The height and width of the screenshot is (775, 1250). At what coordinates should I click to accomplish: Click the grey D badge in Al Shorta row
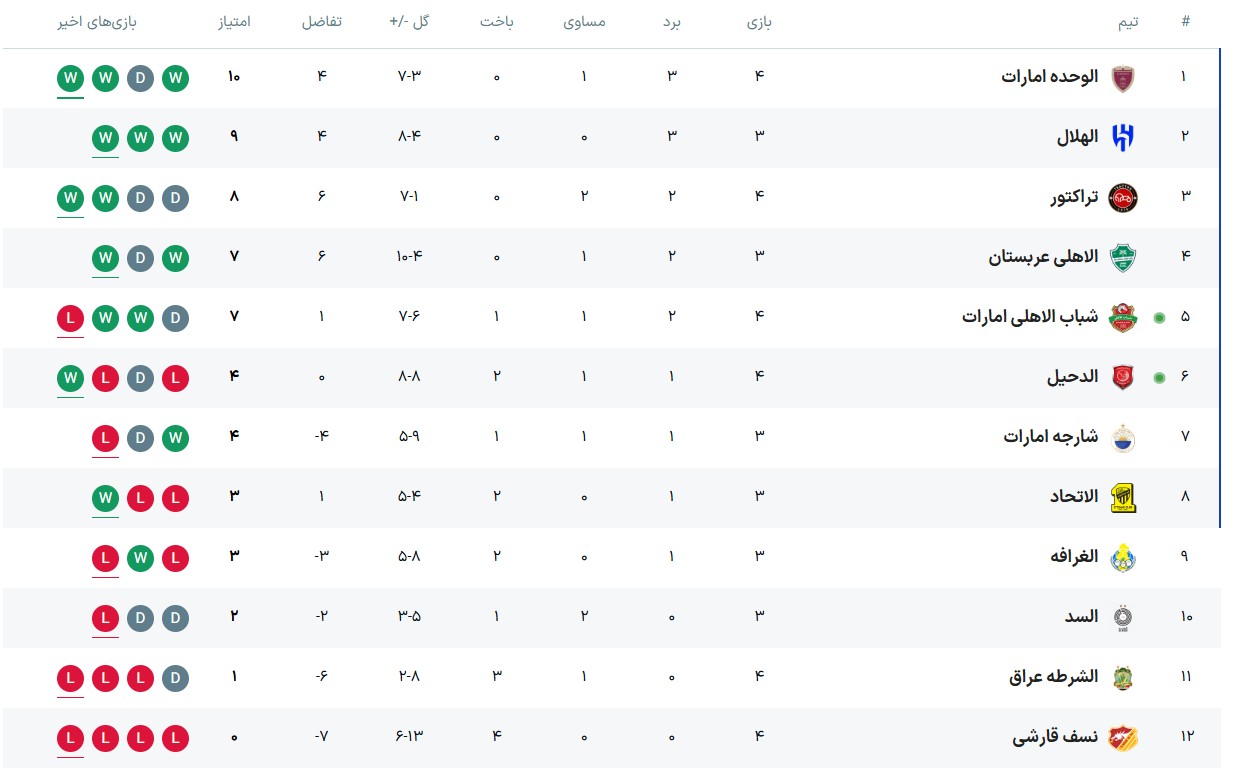point(175,678)
